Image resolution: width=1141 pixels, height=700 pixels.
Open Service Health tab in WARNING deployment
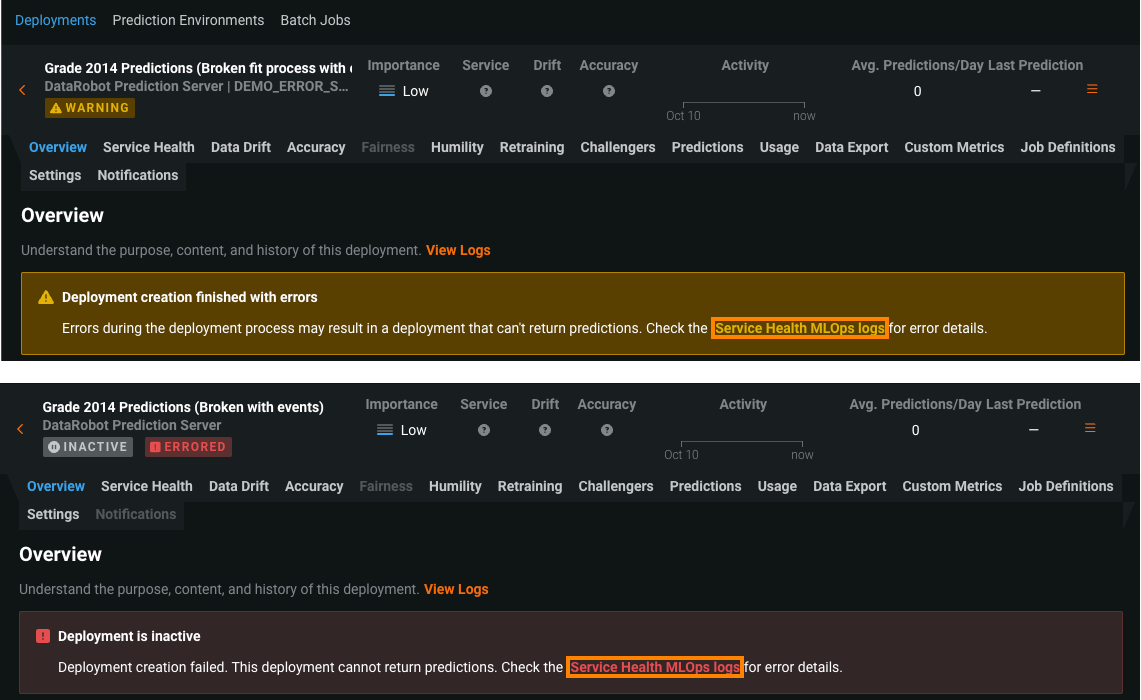point(149,147)
